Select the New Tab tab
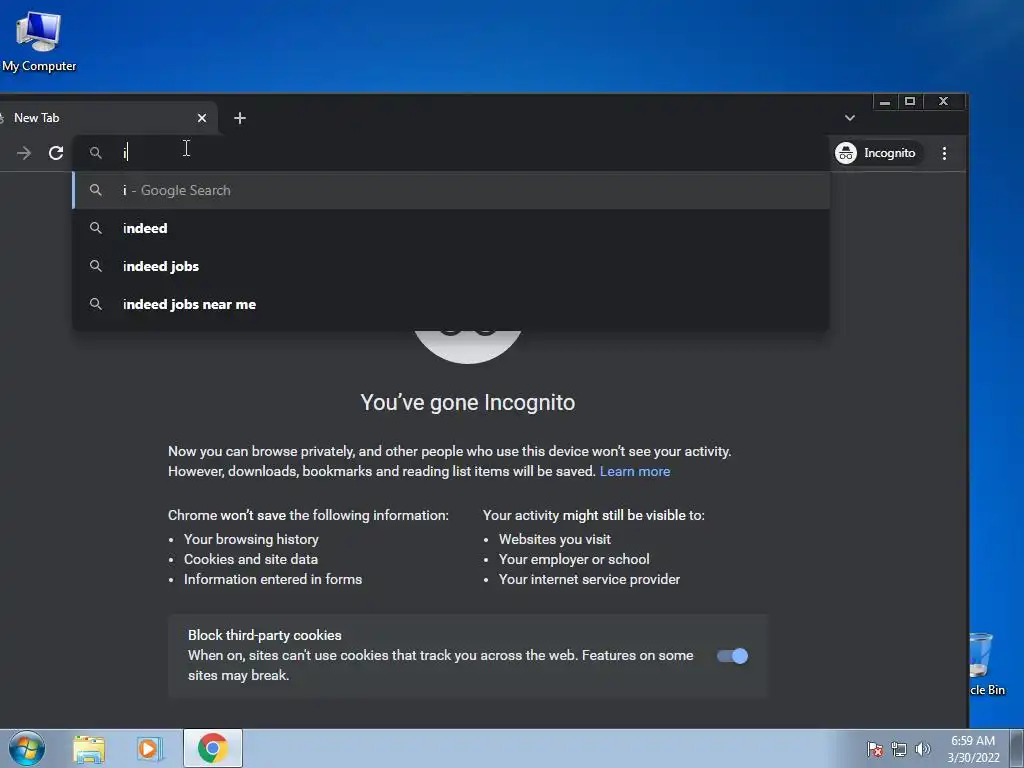The image size is (1024, 768). click(x=104, y=118)
